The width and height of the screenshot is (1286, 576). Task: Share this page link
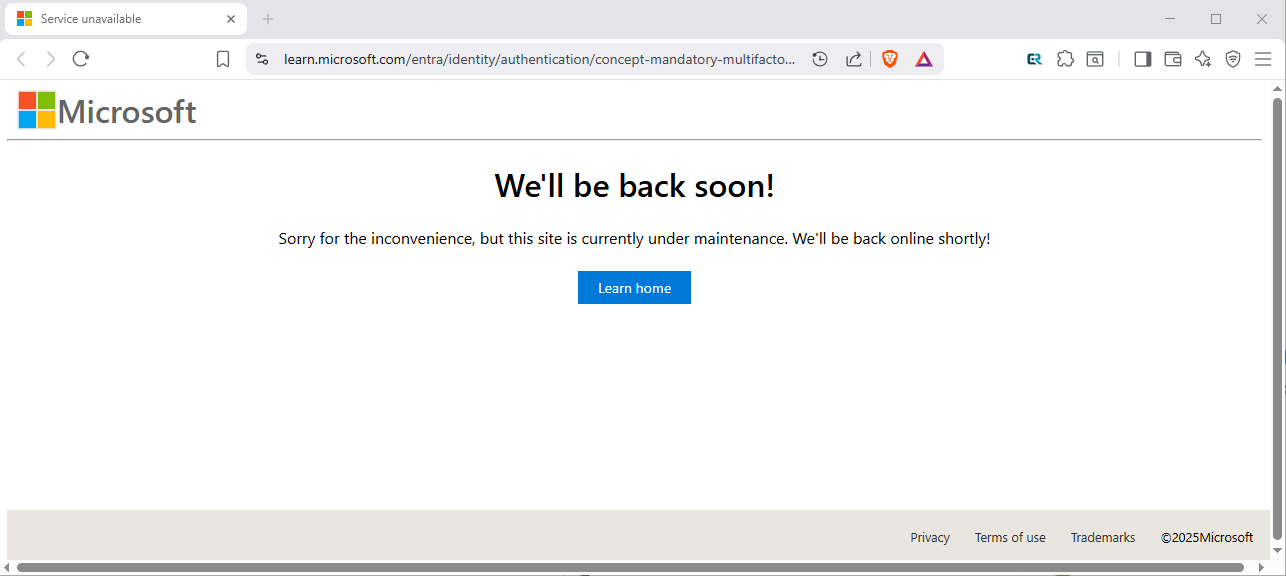[x=854, y=59]
